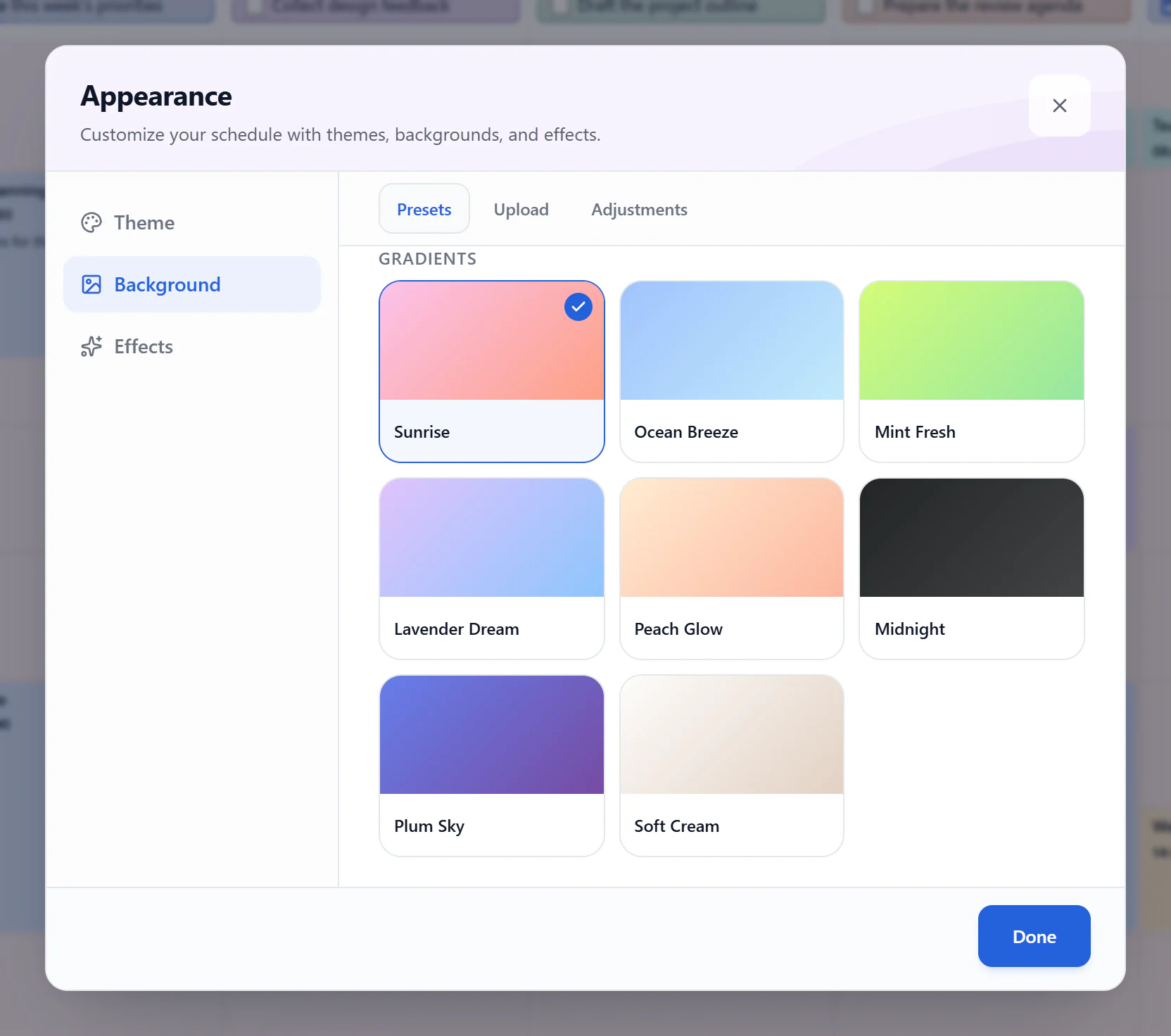Click the "Customize your schedule" subtitle text

(x=340, y=134)
